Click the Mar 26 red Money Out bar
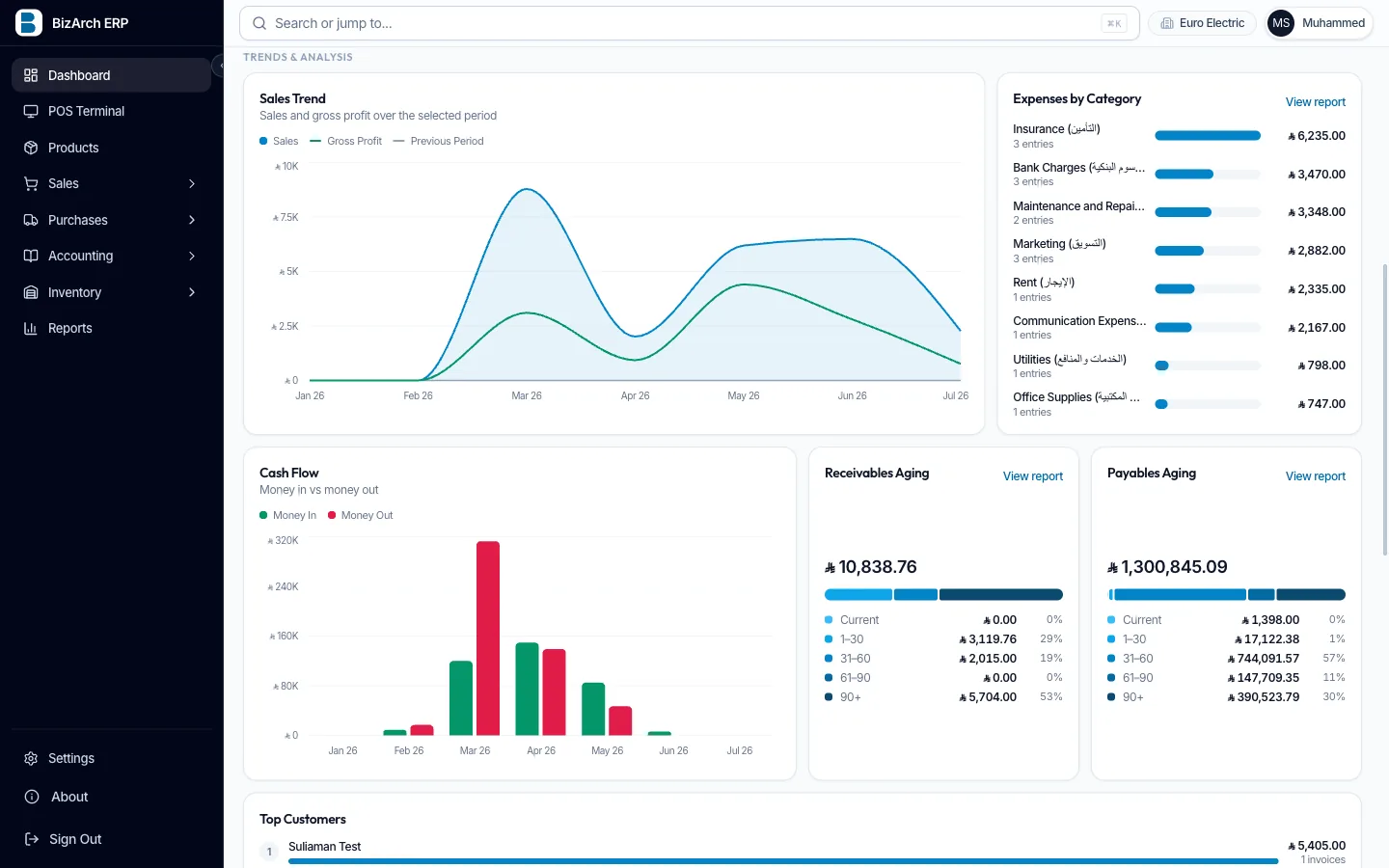The height and width of the screenshot is (868, 1389). pyautogui.click(x=488, y=638)
